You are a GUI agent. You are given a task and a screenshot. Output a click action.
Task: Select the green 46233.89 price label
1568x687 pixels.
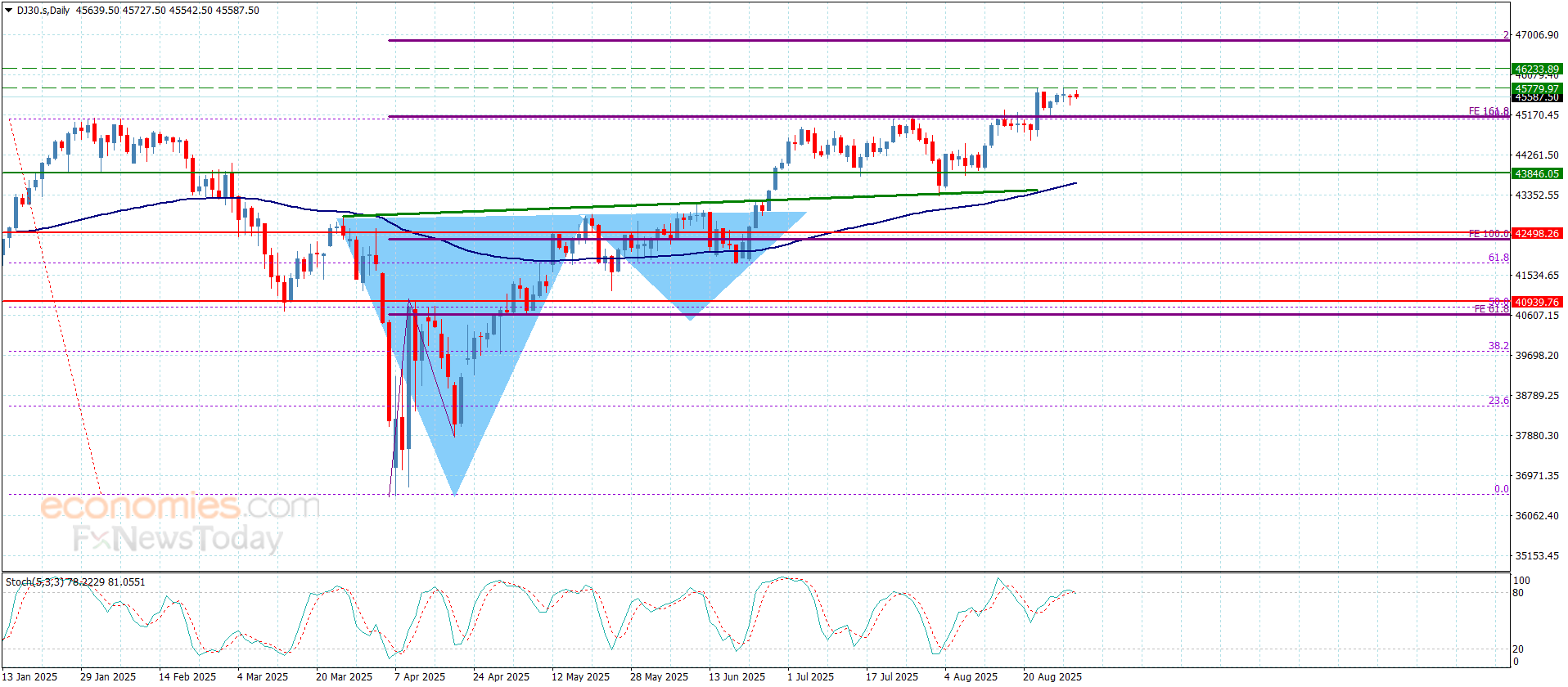1536,70
